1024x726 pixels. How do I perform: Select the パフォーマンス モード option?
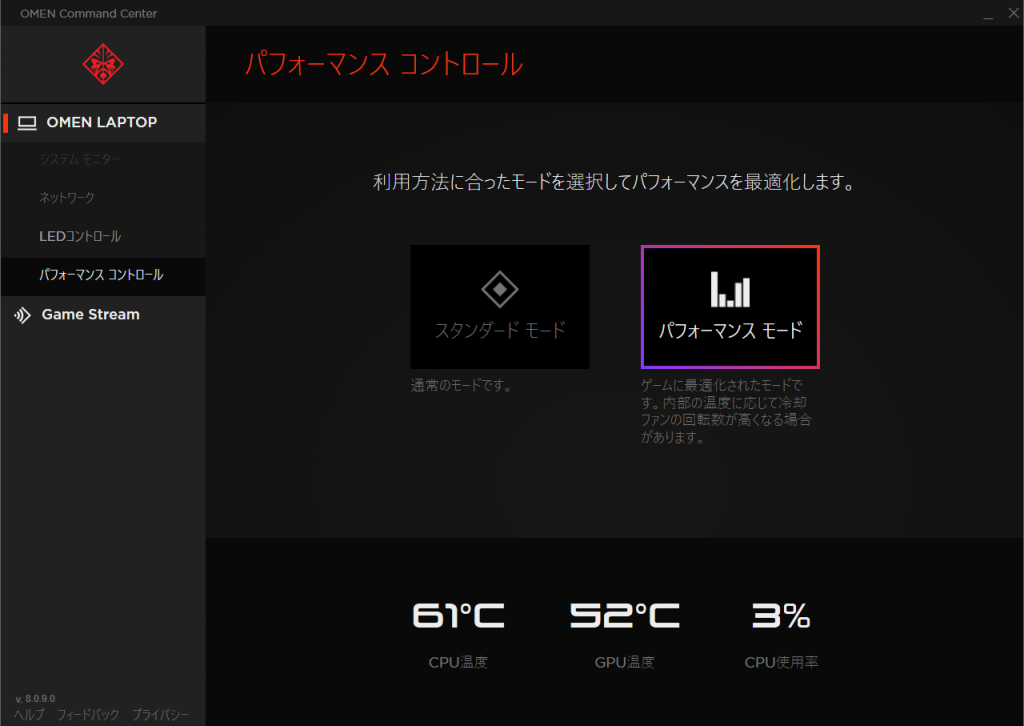click(730, 307)
